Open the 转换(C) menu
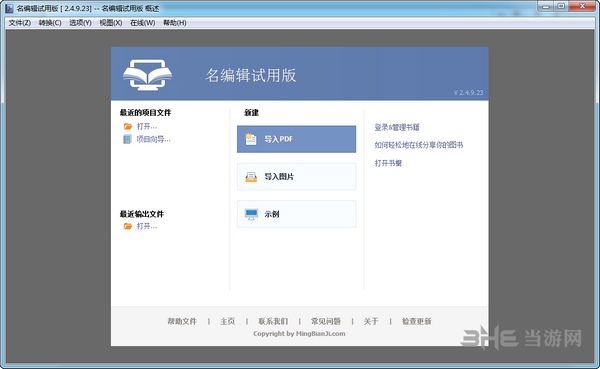The image size is (600, 369). coord(50,23)
